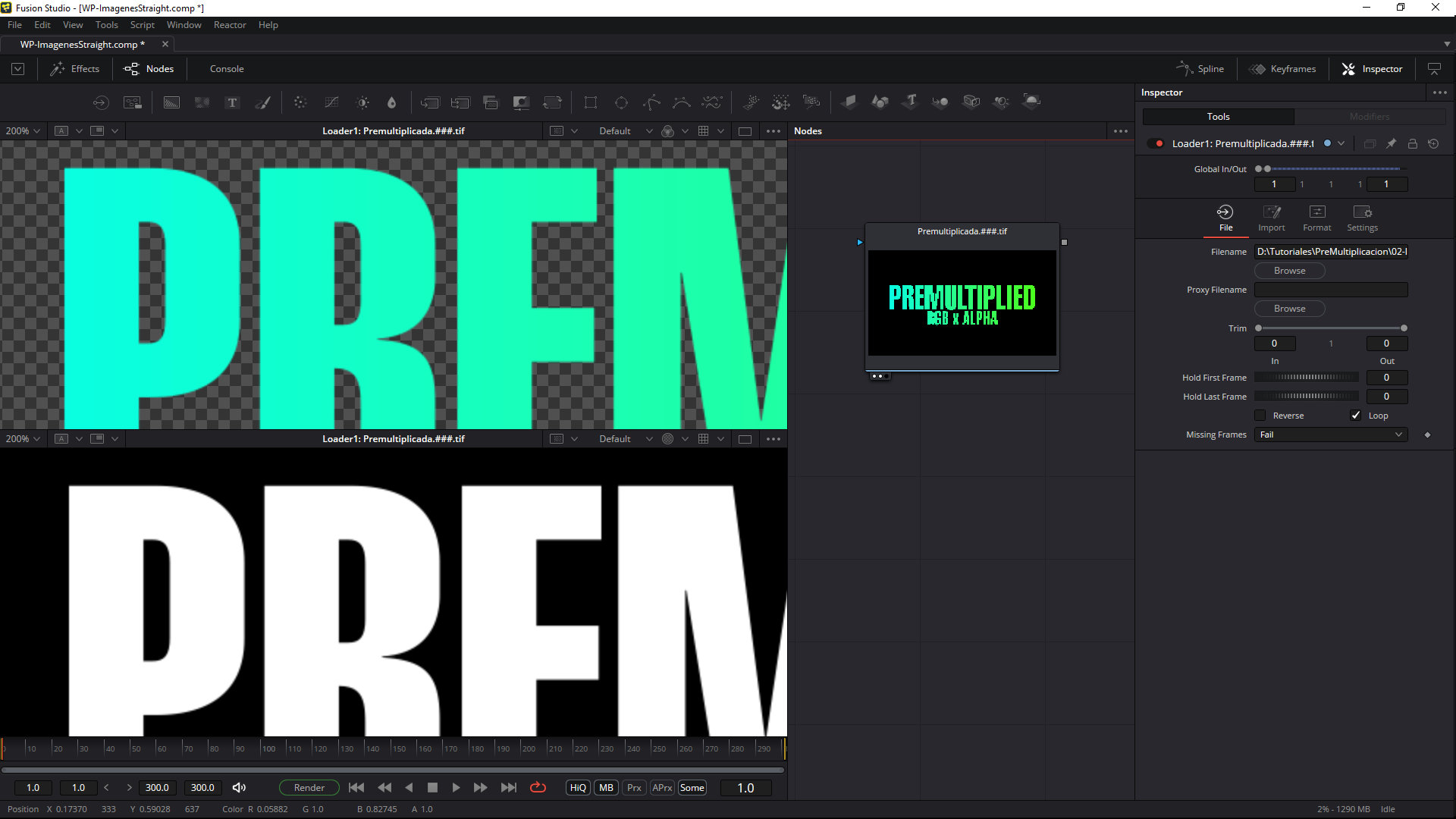1456x819 pixels.
Task: Switch to the Format tab in Inspector
Action: click(x=1316, y=218)
